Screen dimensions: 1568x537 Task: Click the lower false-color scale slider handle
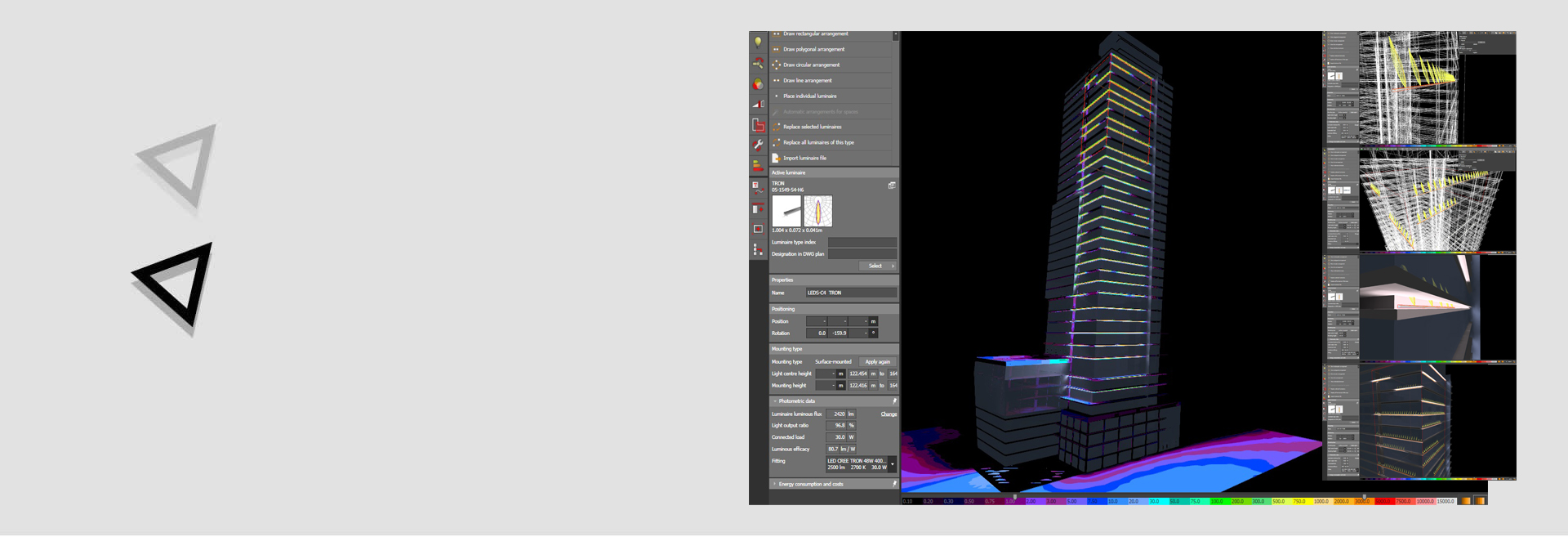(x=1015, y=496)
